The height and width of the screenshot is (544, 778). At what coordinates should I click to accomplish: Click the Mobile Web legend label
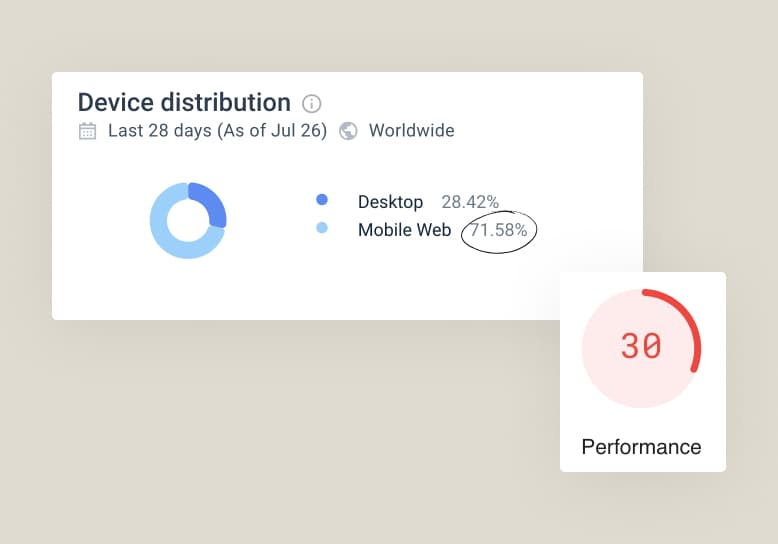point(404,231)
